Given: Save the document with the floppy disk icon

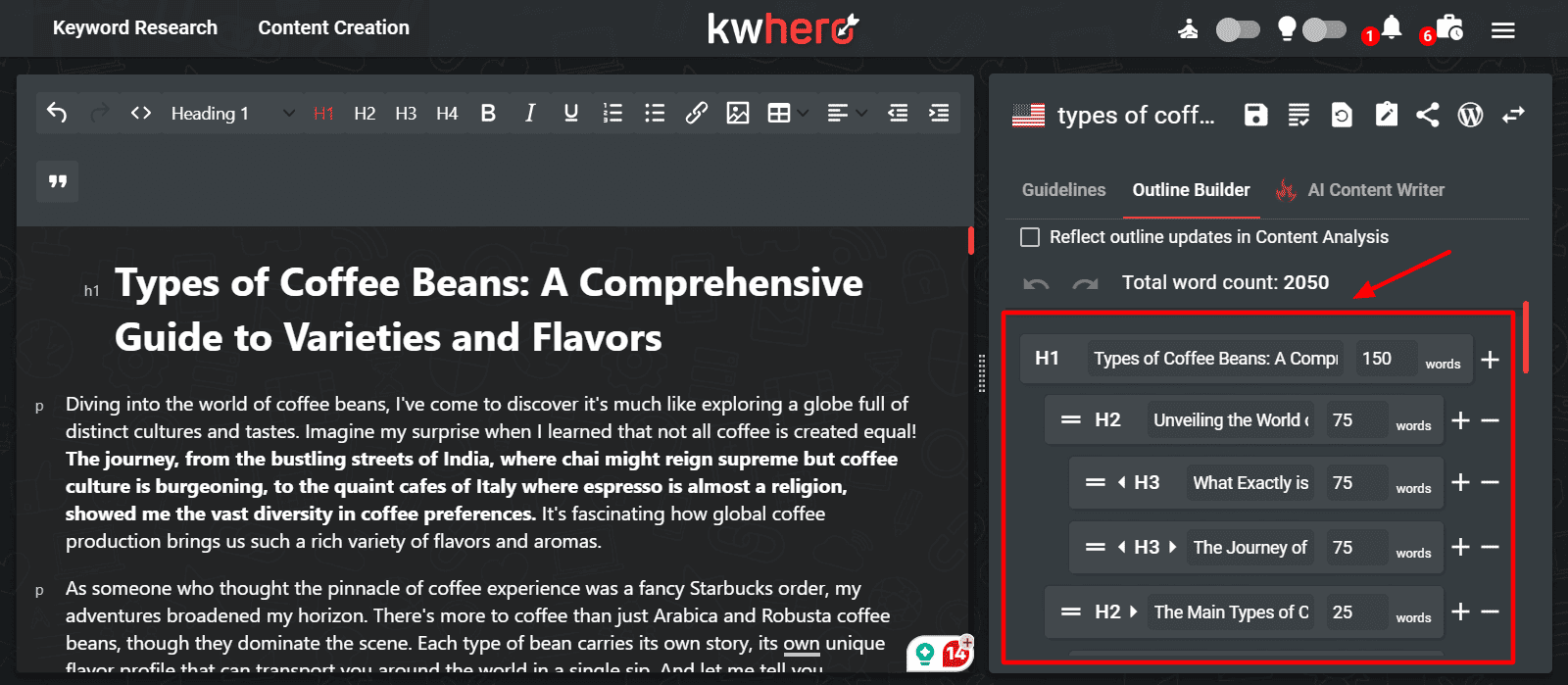Looking at the screenshot, I should point(1255,116).
